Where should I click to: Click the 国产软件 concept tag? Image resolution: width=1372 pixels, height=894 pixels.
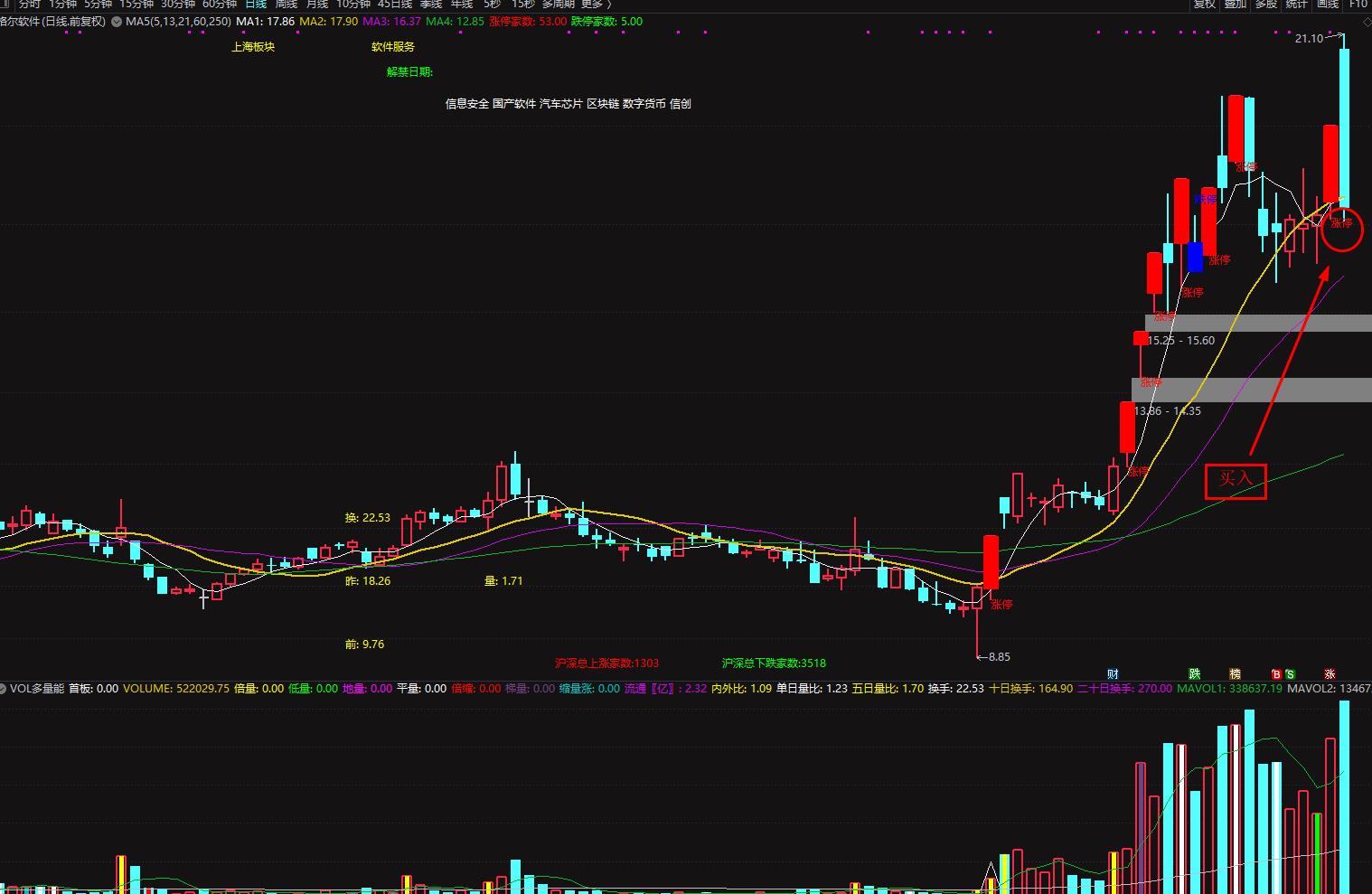(513, 104)
